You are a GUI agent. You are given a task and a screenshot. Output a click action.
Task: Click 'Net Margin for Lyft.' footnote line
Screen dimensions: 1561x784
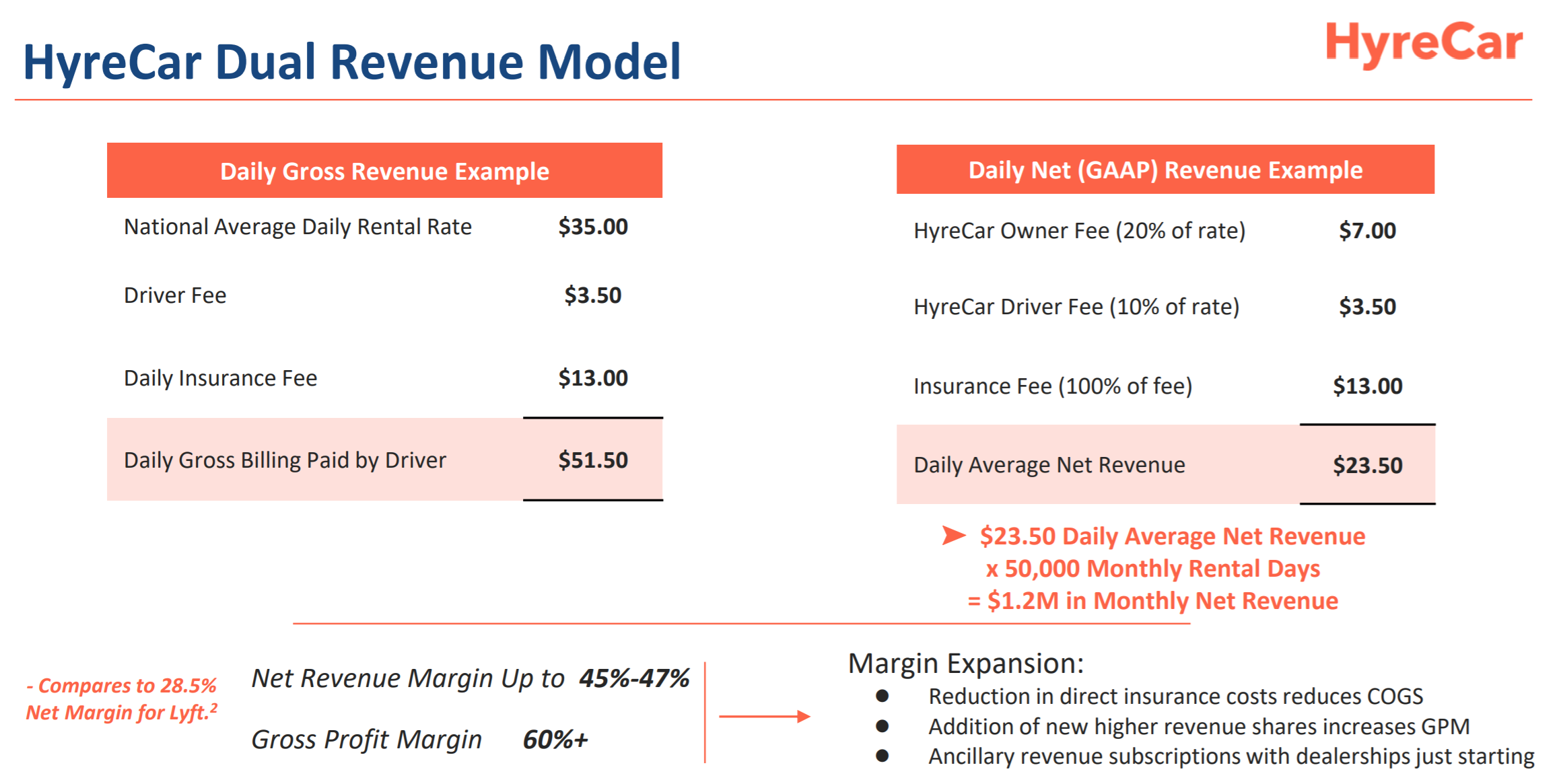point(121,712)
